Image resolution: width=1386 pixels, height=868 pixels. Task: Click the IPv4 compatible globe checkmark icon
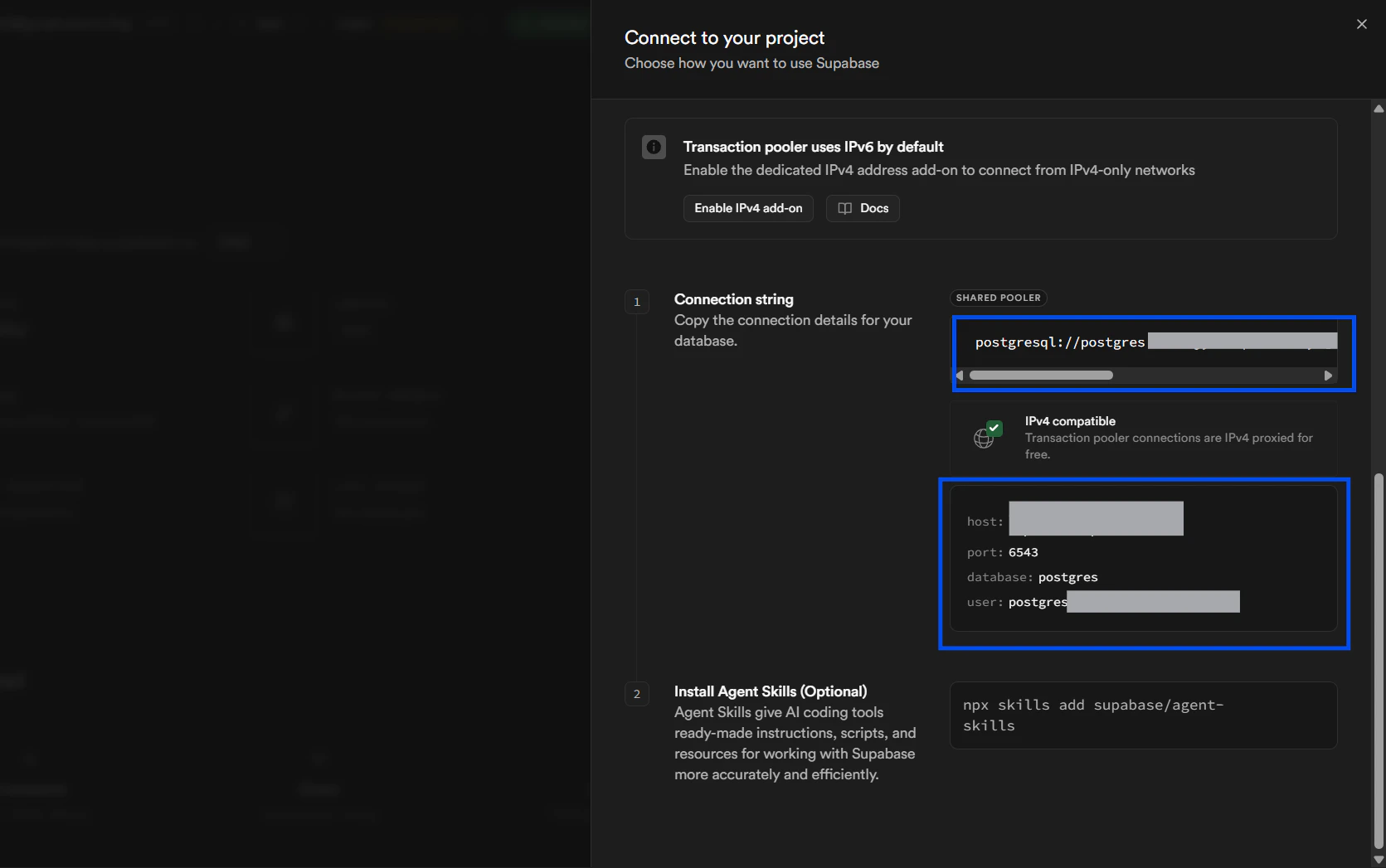click(988, 434)
